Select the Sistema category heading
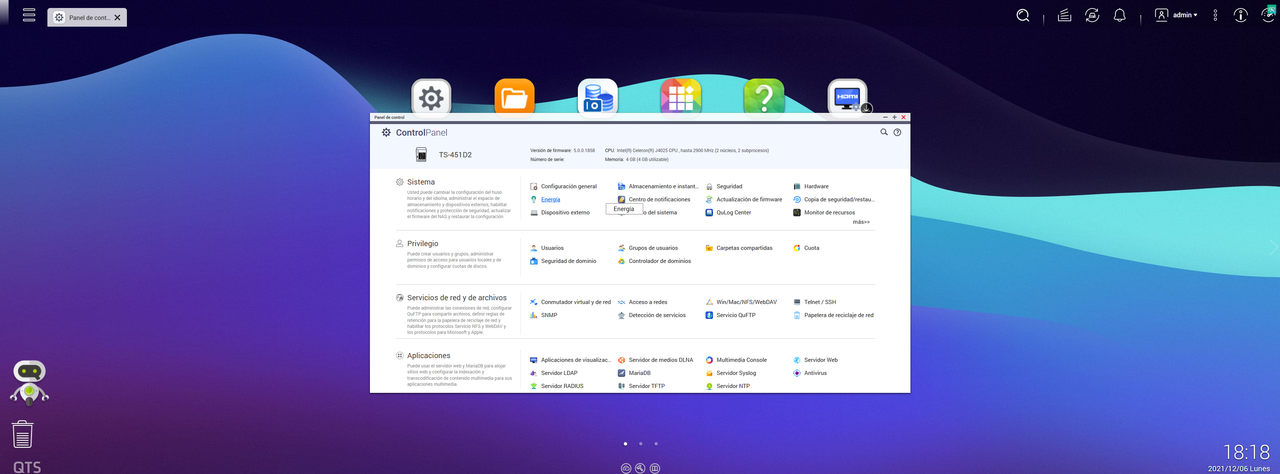Image resolution: width=1280 pixels, height=474 pixels. tap(421, 182)
